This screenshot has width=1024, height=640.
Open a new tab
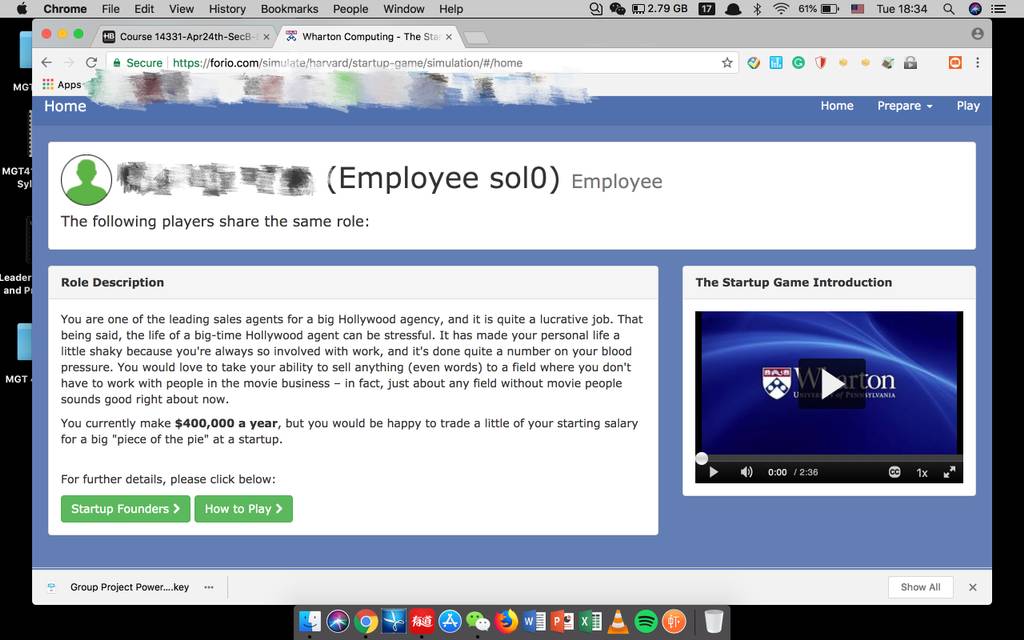click(x=476, y=37)
